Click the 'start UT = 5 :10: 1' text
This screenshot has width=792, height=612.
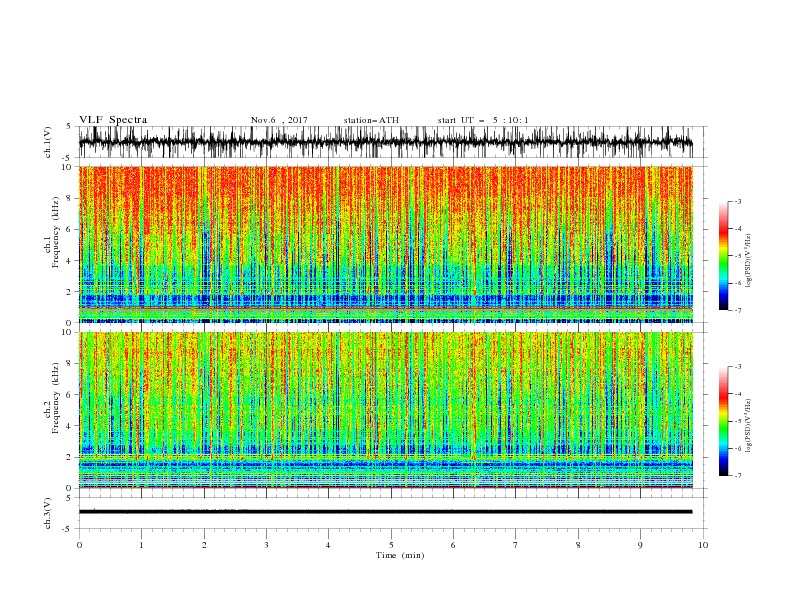point(483,120)
